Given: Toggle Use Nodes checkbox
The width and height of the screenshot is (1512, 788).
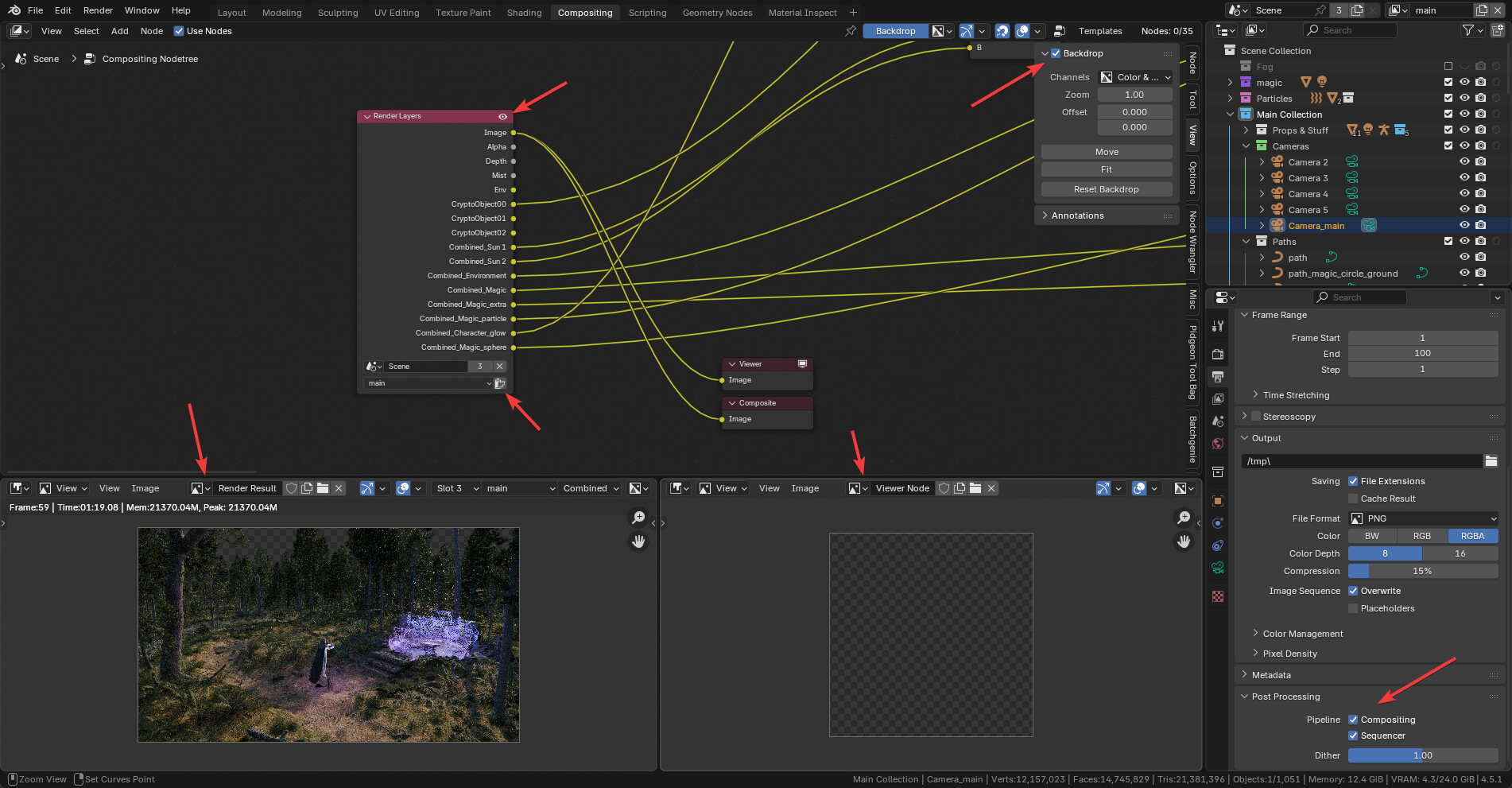Looking at the screenshot, I should 179,31.
